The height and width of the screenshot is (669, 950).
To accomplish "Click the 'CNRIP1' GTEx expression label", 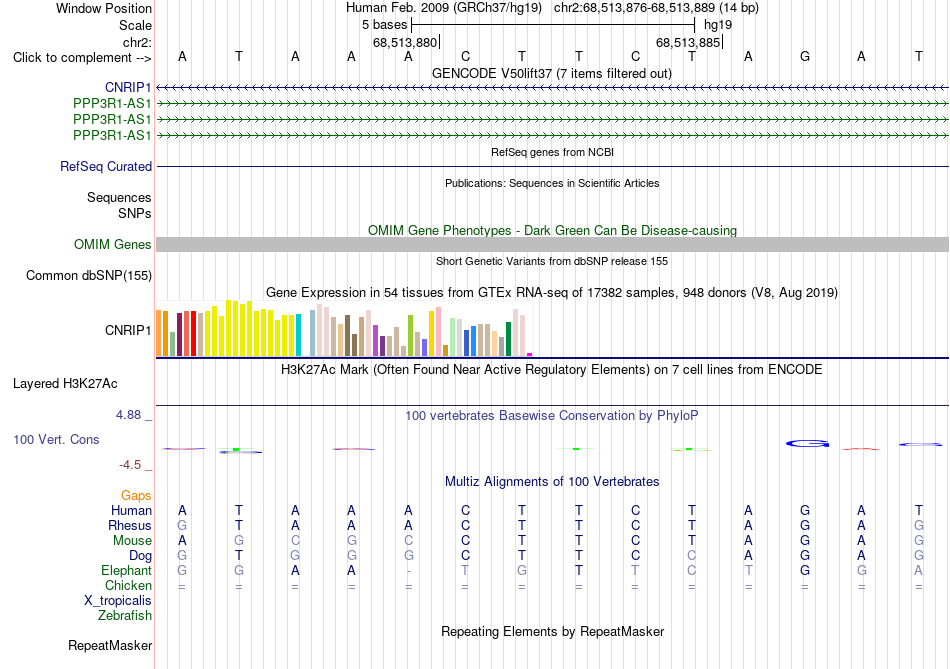I will (128, 330).
